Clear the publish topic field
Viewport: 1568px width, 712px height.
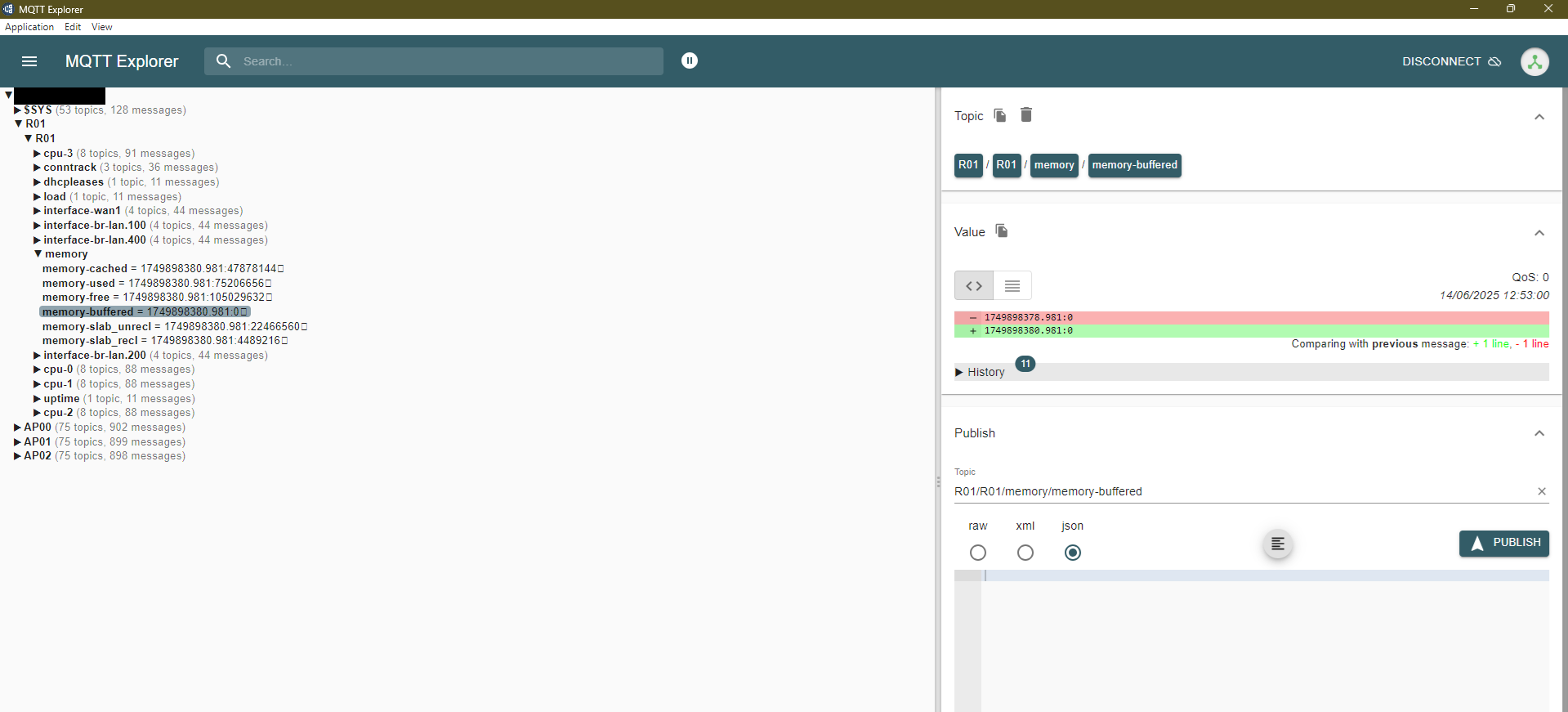(x=1542, y=491)
